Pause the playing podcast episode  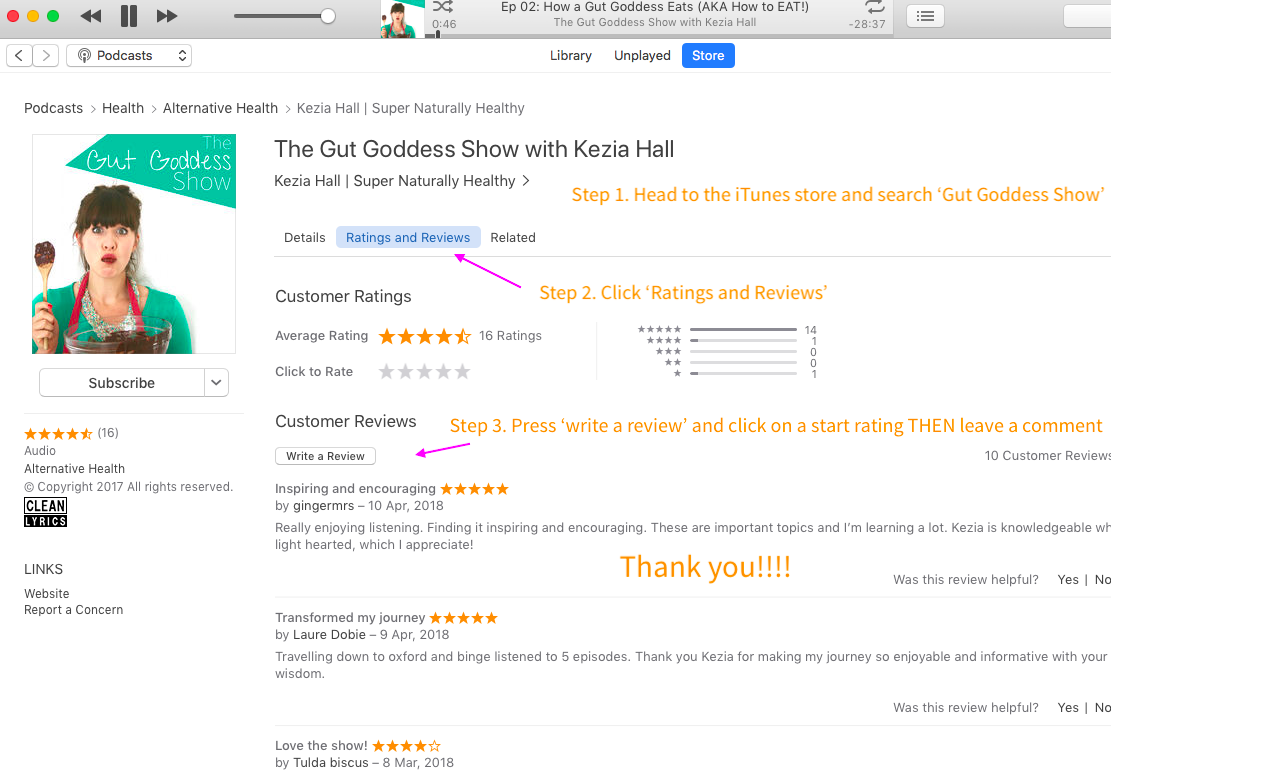(x=129, y=16)
